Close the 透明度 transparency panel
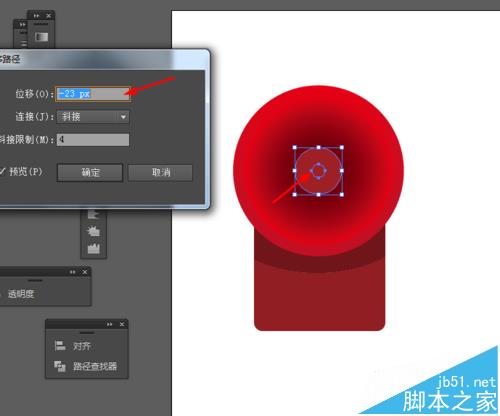 coord(85,272)
